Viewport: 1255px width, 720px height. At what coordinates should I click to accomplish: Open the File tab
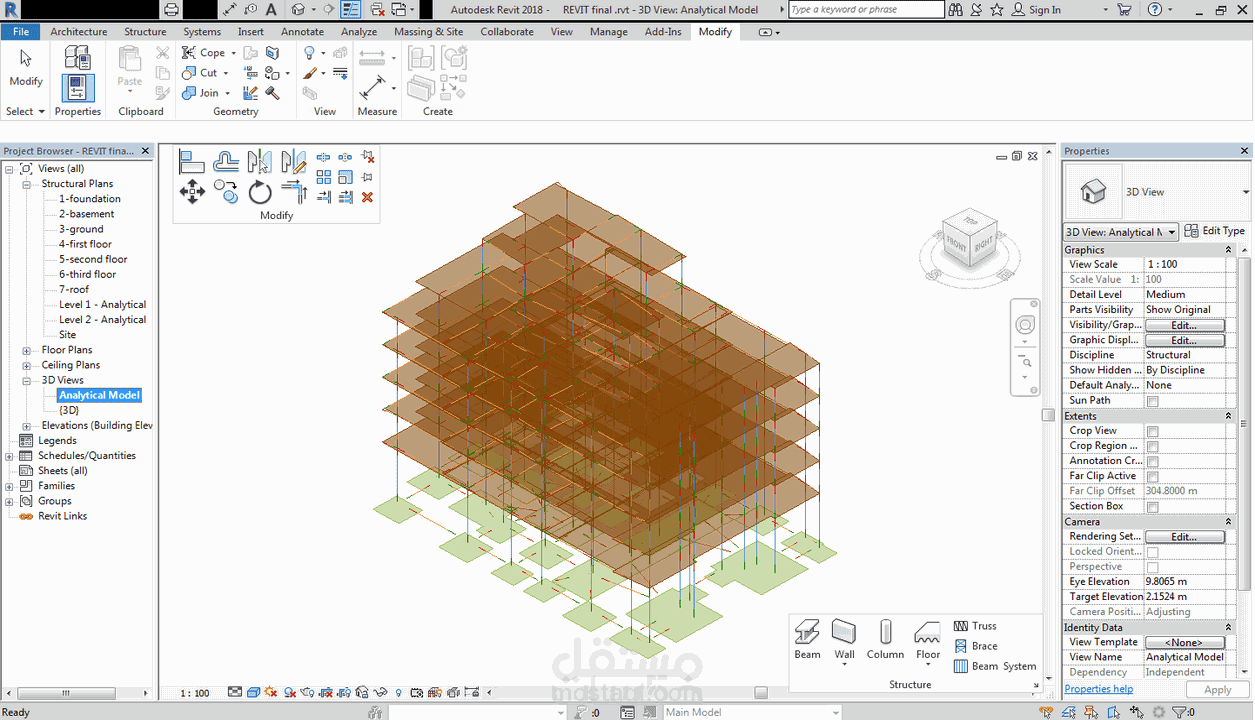(20, 31)
